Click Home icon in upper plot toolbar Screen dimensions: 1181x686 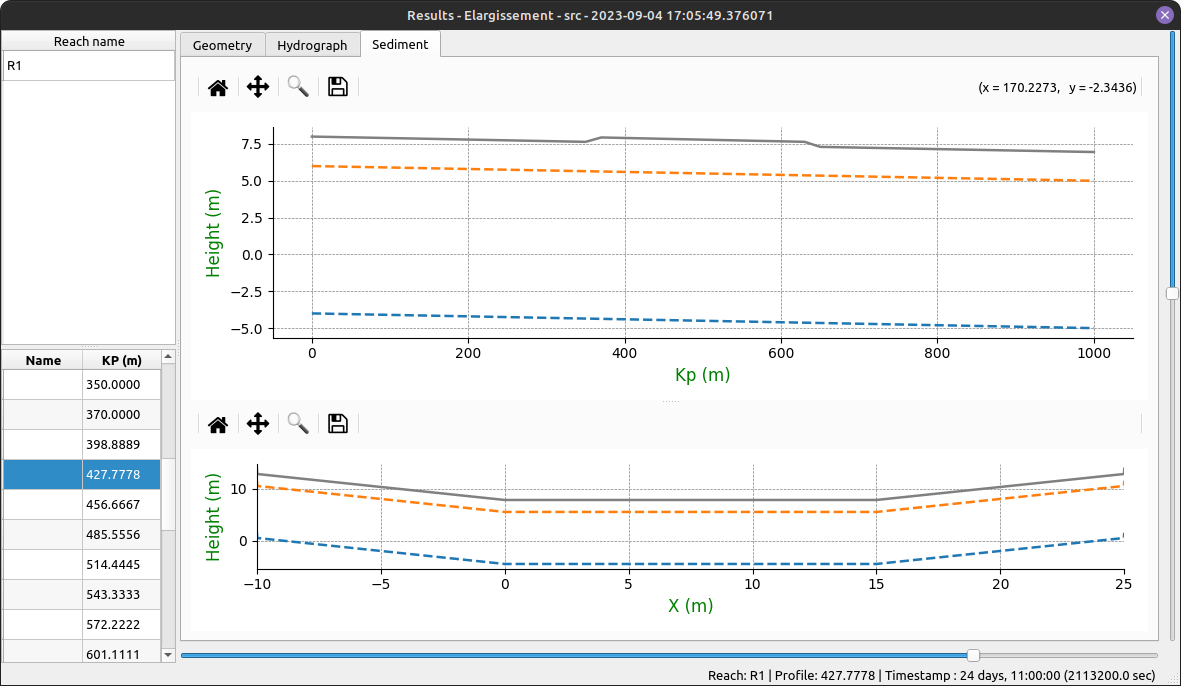pos(218,87)
